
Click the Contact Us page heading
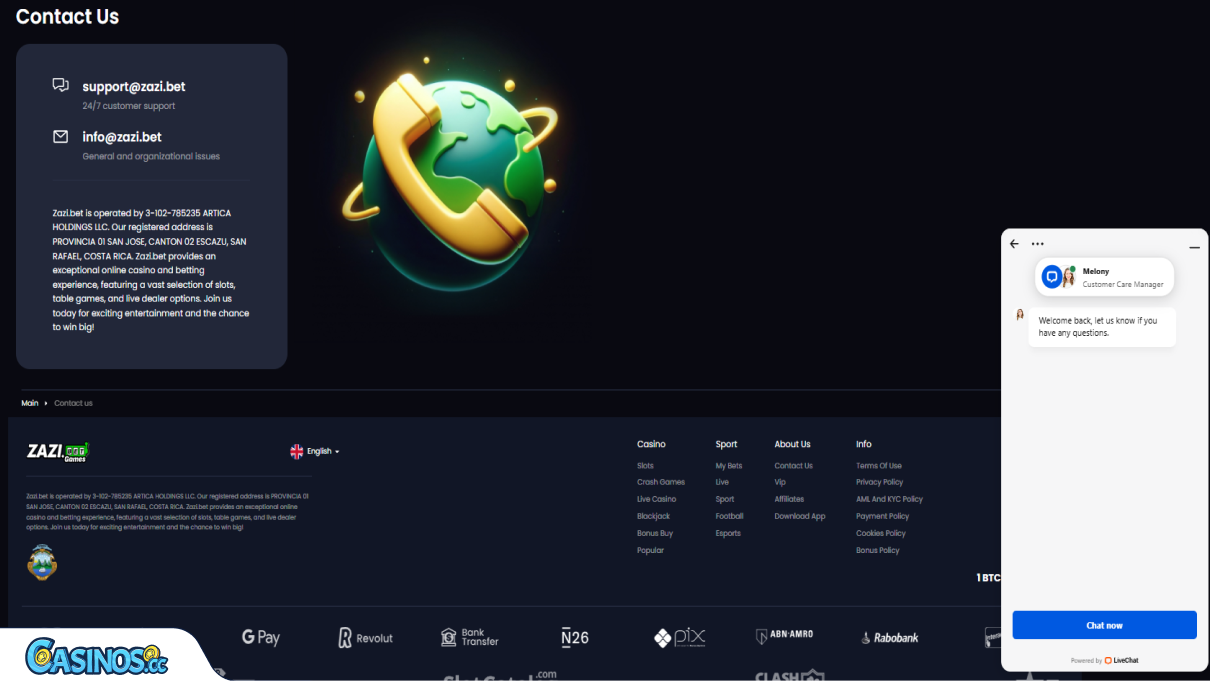pos(67,16)
